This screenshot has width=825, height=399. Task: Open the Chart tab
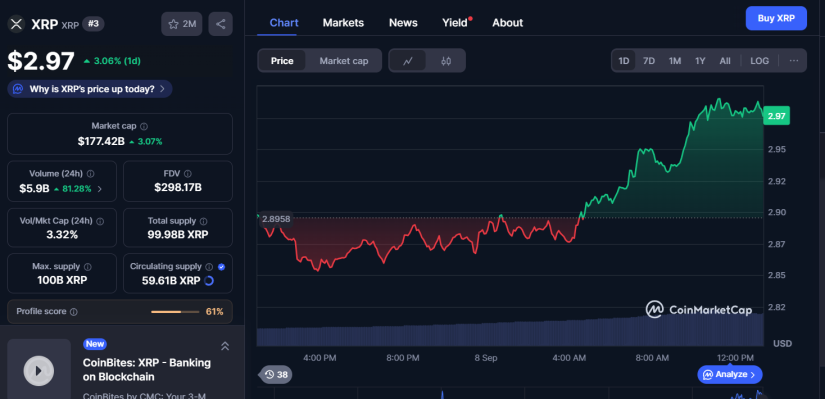point(284,23)
